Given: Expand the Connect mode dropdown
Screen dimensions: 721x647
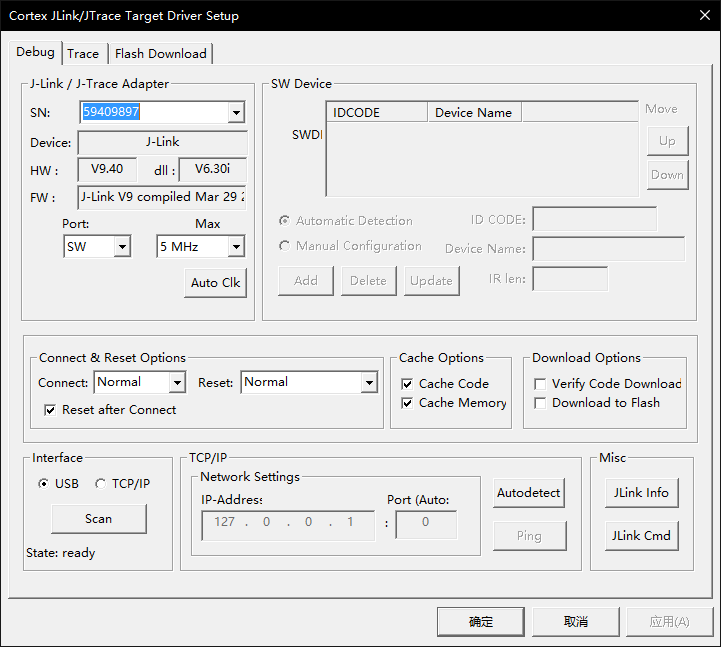Looking at the screenshot, I should click(x=177, y=382).
